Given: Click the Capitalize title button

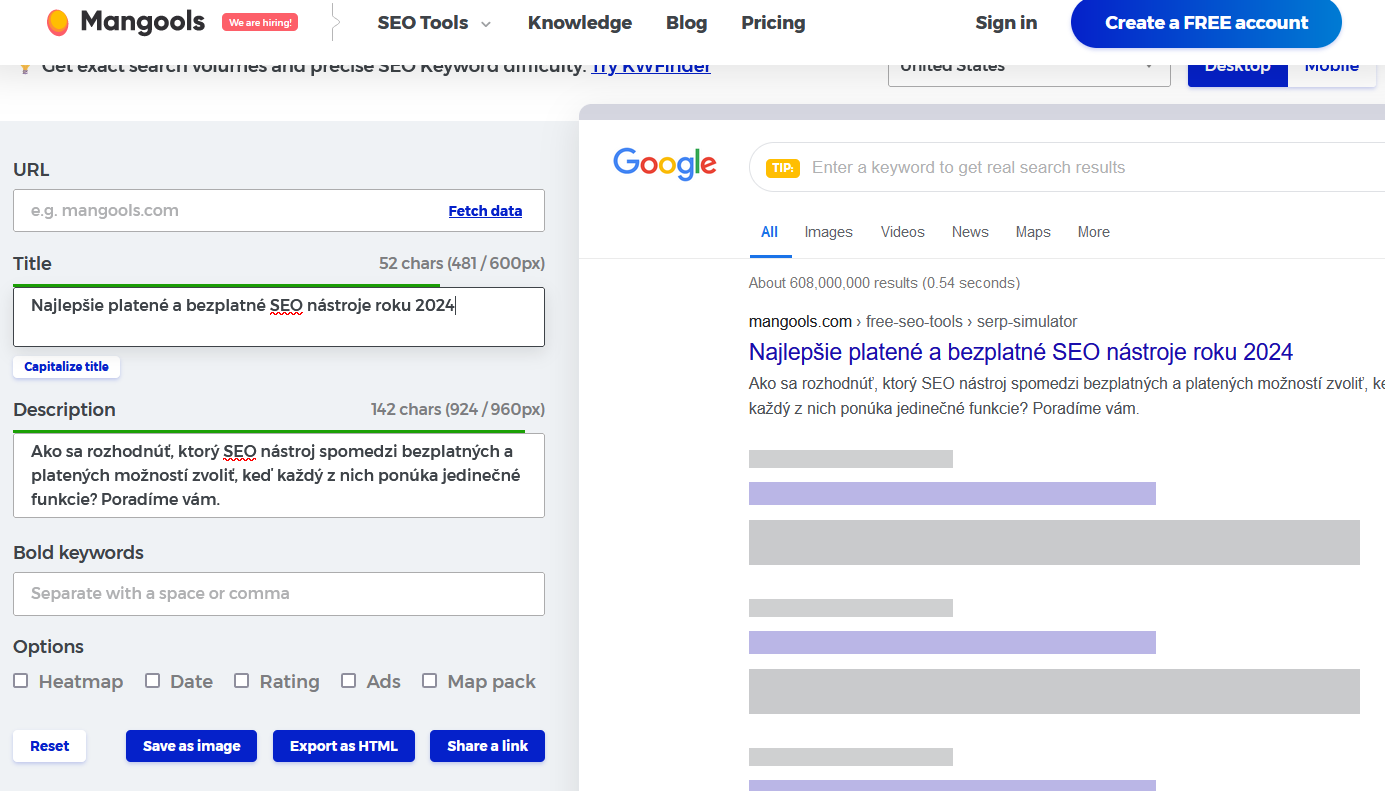Looking at the screenshot, I should 66,367.
